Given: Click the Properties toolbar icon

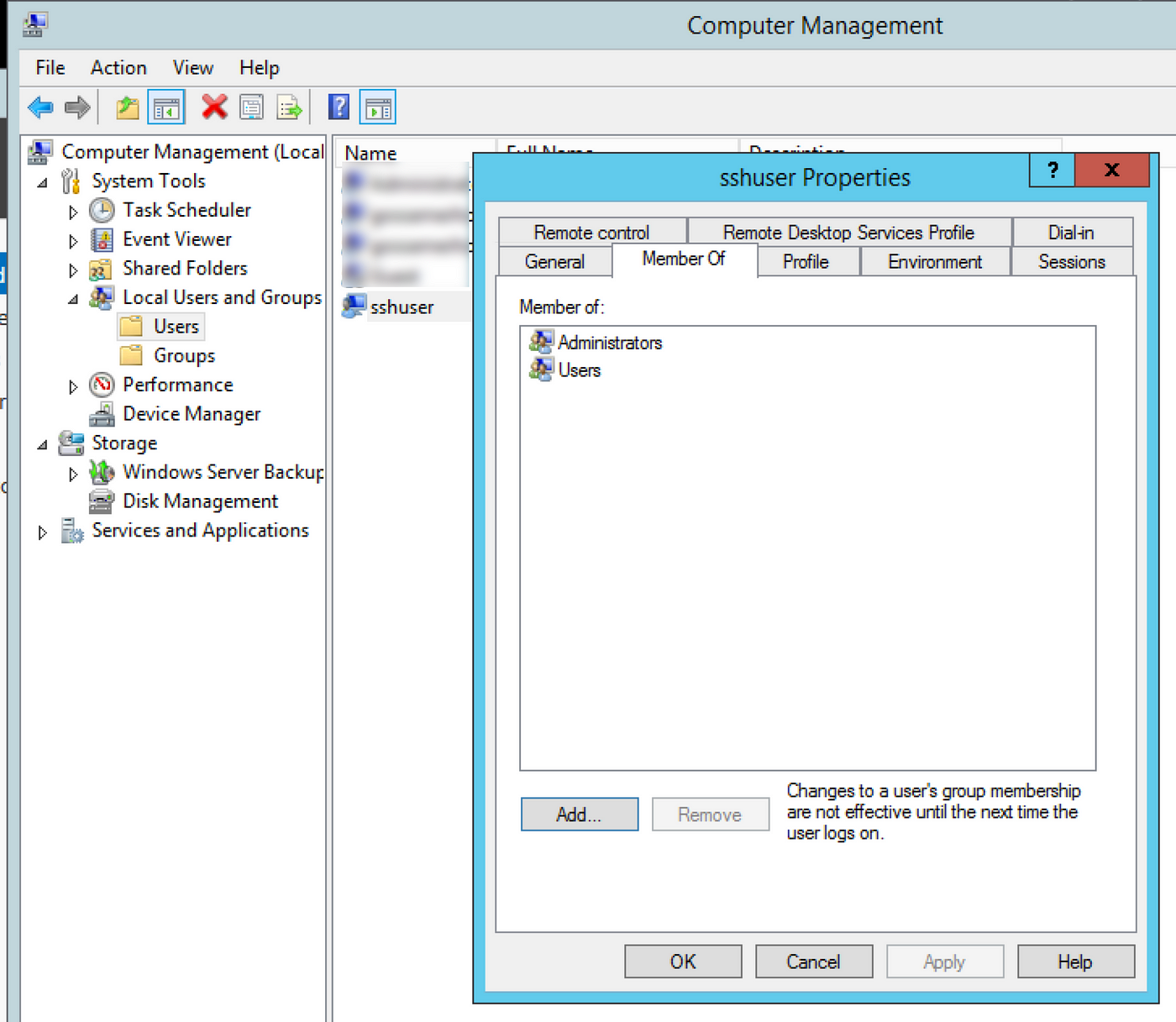Looking at the screenshot, I should pos(251,107).
